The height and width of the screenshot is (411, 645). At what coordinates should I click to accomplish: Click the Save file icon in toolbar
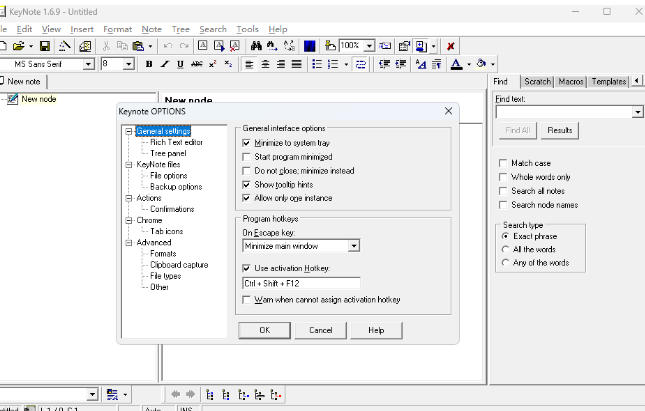tap(44, 46)
